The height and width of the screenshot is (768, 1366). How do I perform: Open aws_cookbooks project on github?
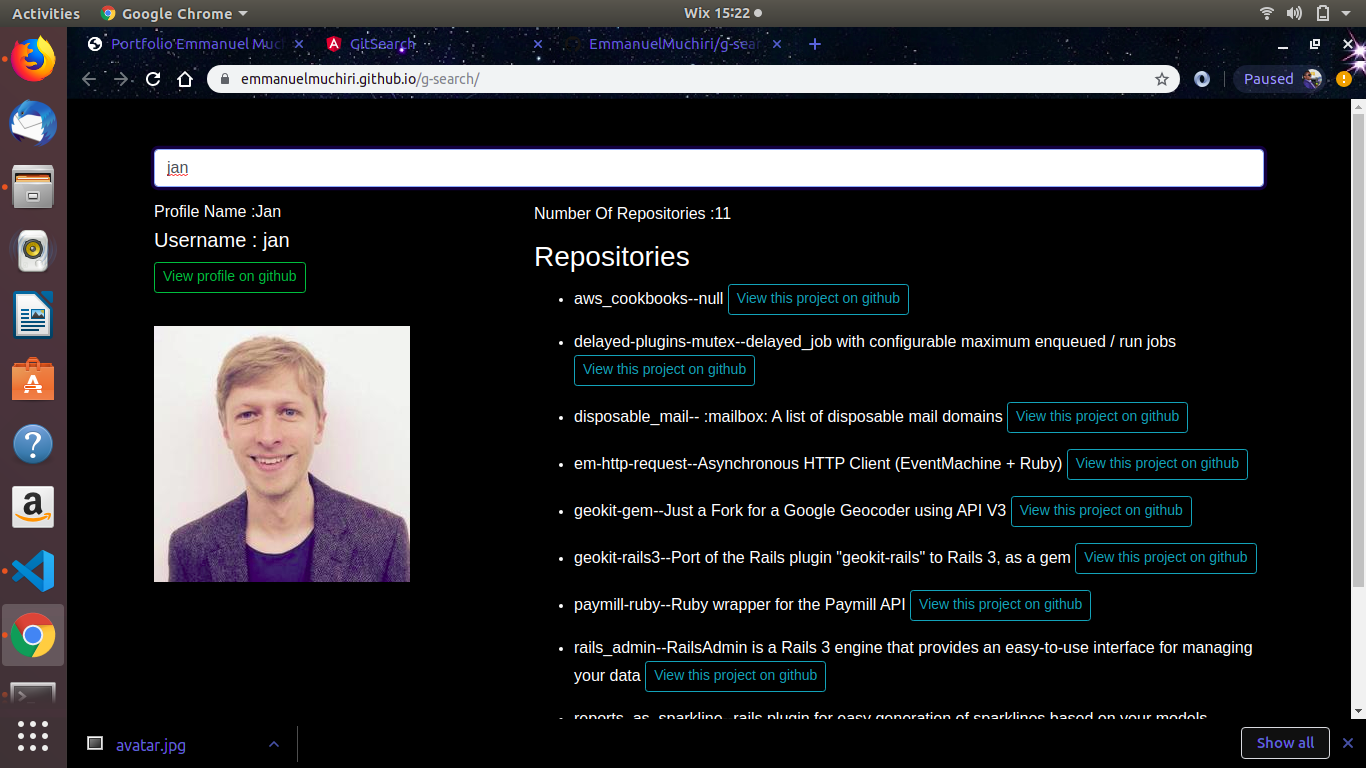[x=818, y=299]
